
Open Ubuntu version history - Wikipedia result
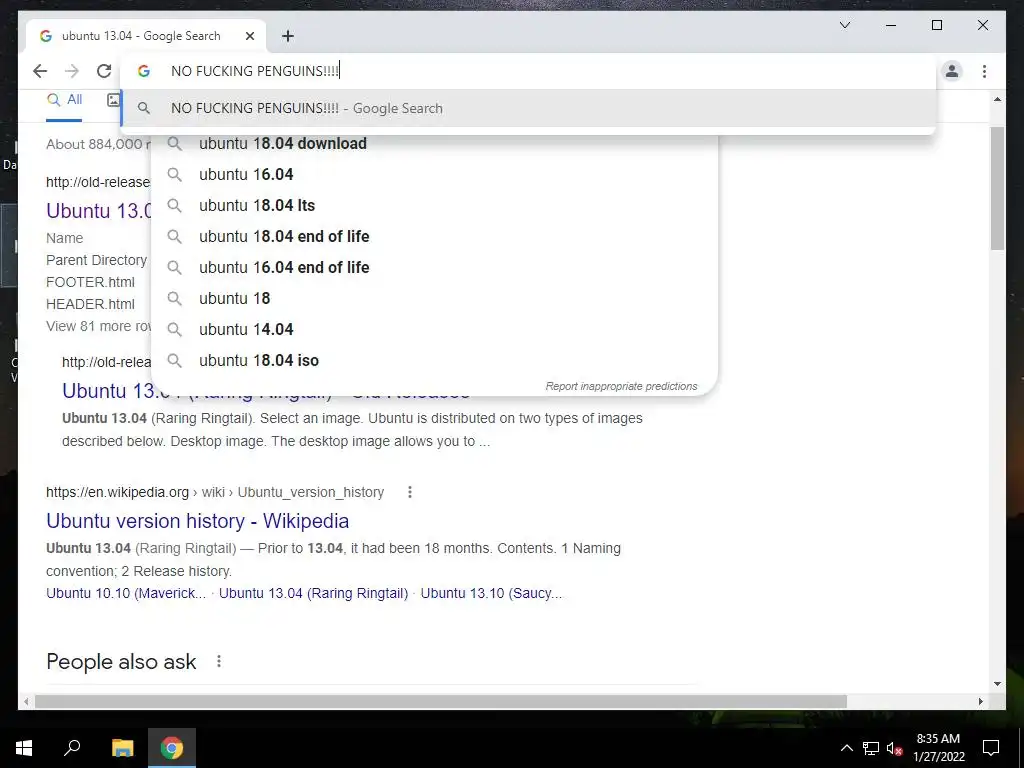click(197, 521)
